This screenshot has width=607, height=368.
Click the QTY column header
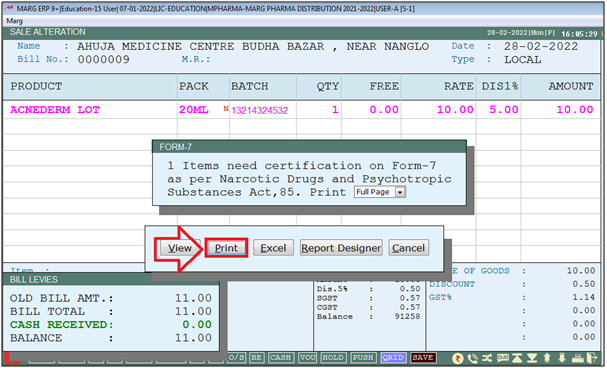[x=328, y=86]
